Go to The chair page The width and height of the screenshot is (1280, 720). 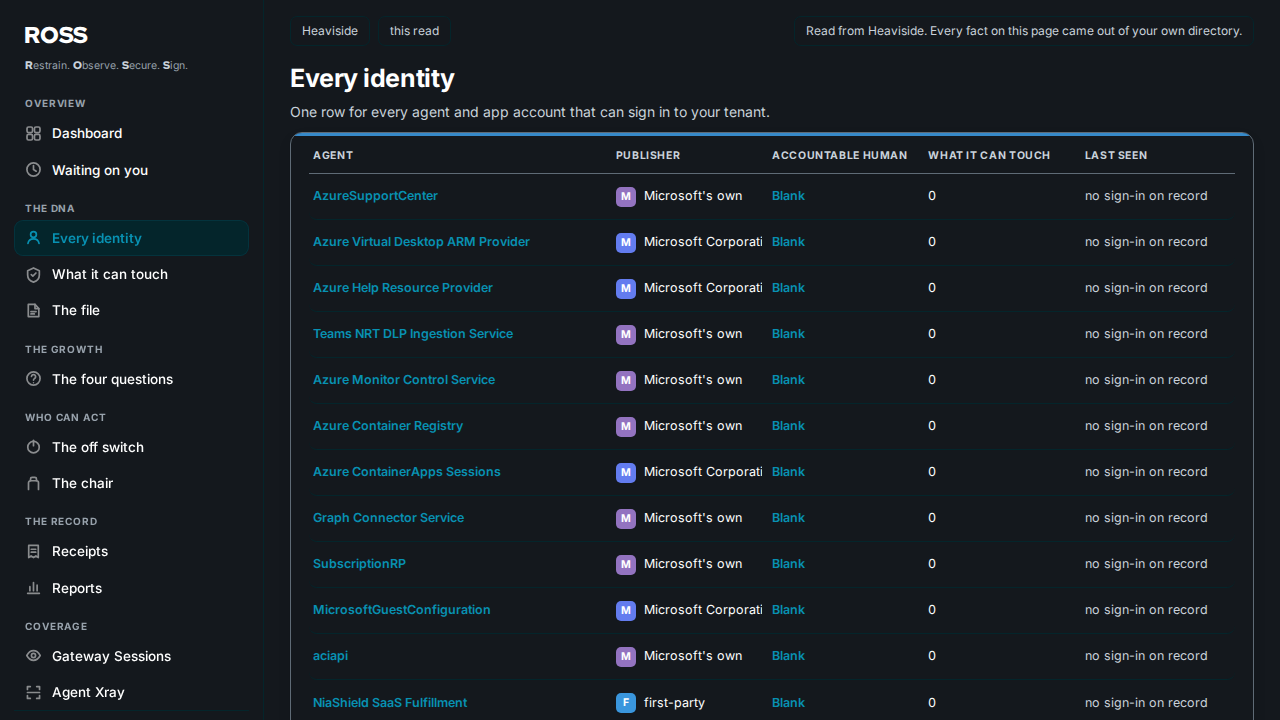pyautogui.click(x=131, y=483)
